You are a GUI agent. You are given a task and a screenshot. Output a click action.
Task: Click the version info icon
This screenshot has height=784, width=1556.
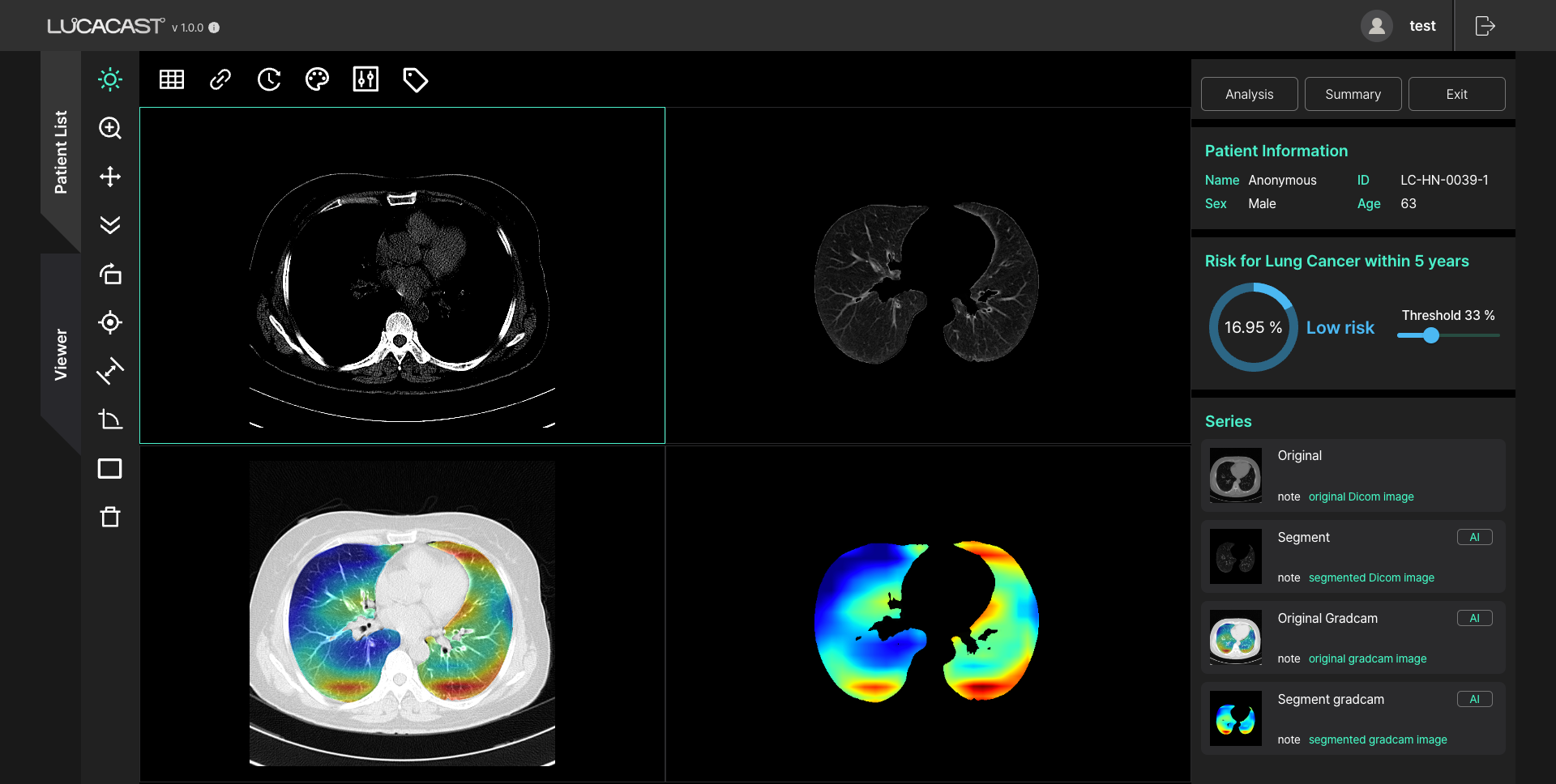click(x=214, y=28)
